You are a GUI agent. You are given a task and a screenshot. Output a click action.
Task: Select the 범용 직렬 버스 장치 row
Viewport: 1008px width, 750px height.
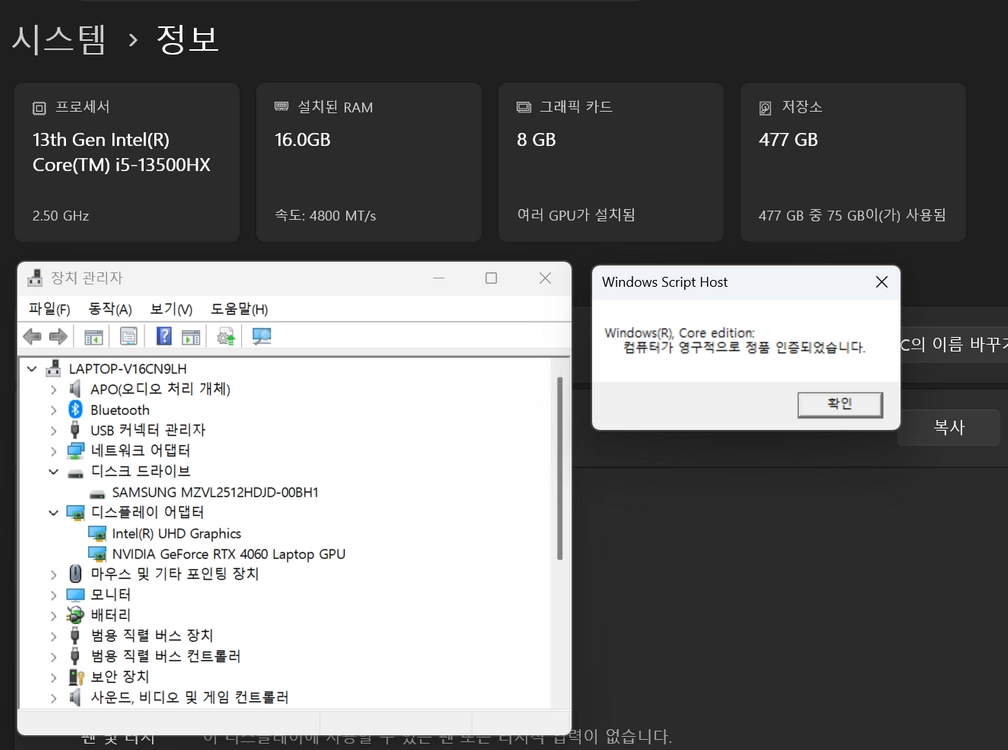click(152, 636)
